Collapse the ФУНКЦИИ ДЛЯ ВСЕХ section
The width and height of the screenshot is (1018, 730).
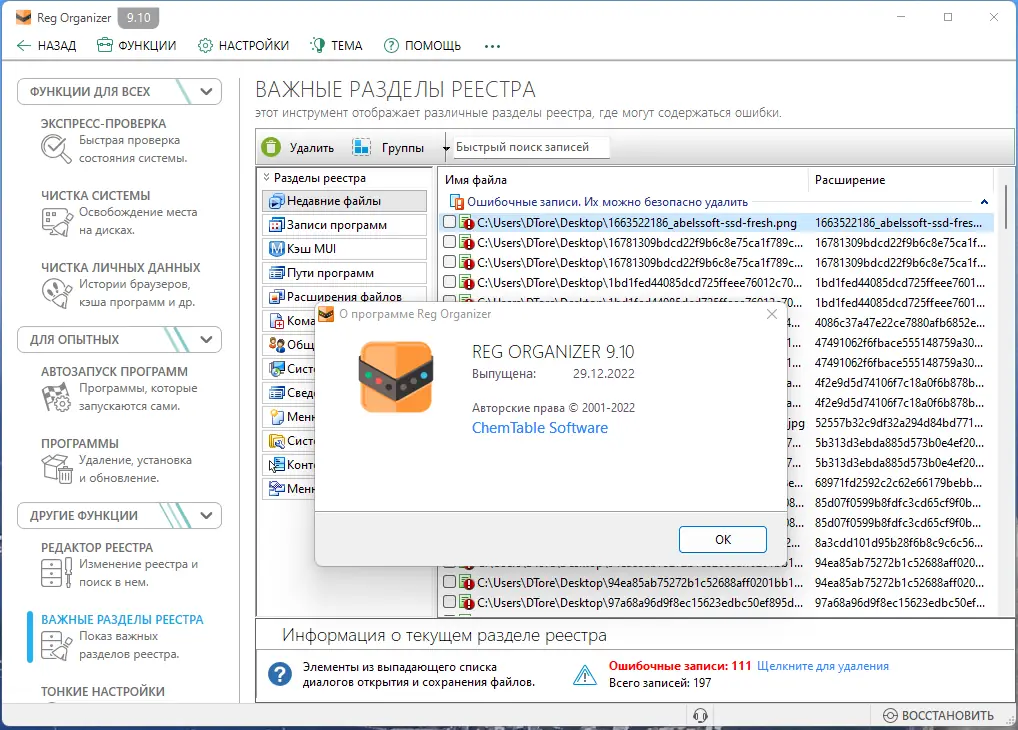[x=206, y=92]
